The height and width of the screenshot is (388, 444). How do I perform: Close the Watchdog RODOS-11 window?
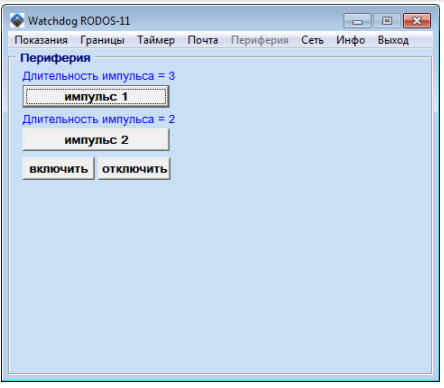[x=417, y=21]
